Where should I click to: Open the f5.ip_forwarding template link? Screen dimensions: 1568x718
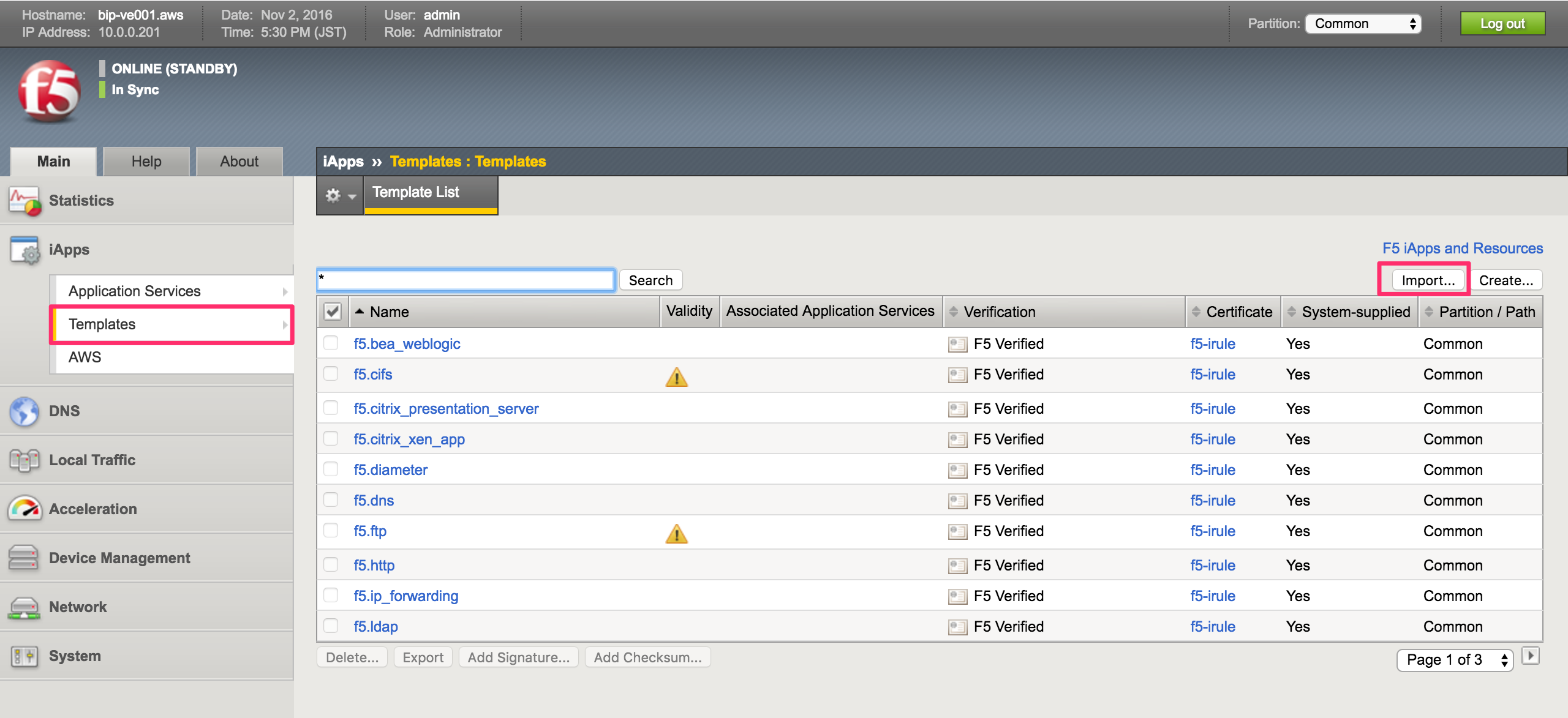tap(406, 596)
